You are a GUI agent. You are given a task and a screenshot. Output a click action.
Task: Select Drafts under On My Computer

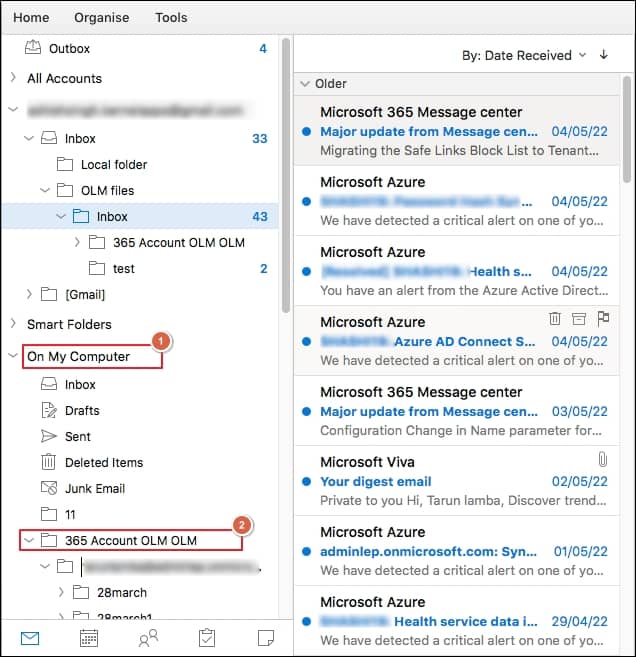click(x=140, y=410)
